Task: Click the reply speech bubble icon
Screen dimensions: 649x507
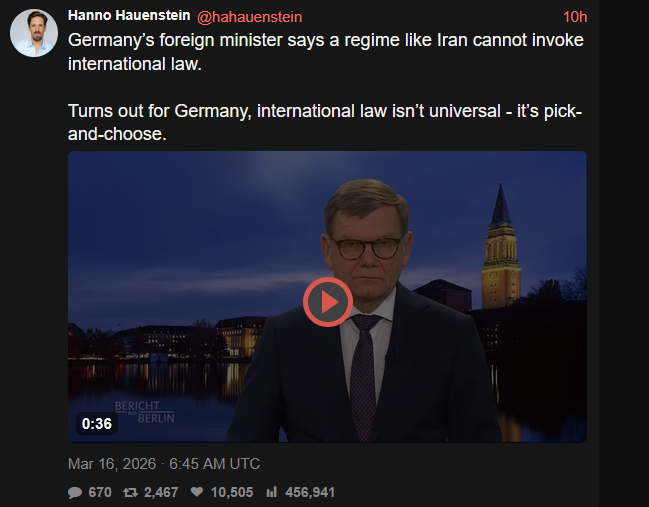Action: tap(75, 492)
